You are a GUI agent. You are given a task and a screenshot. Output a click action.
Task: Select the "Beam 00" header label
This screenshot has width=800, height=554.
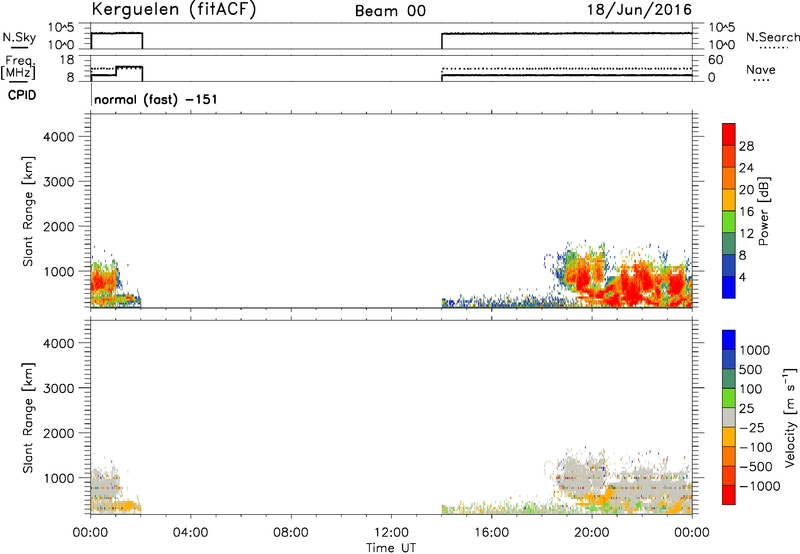(390, 11)
